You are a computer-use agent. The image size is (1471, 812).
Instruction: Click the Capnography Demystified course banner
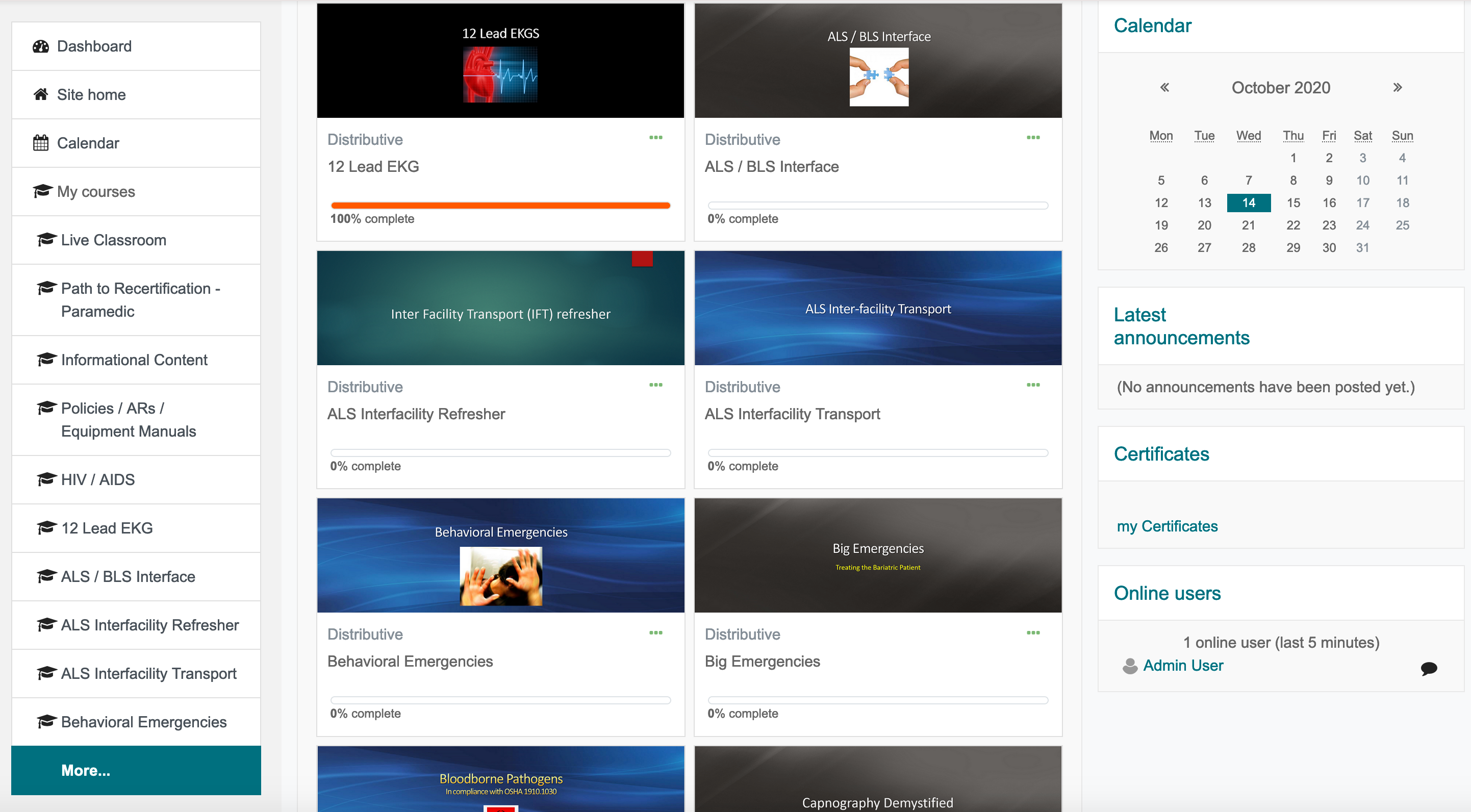pyautogui.click(x=878, y=779)
